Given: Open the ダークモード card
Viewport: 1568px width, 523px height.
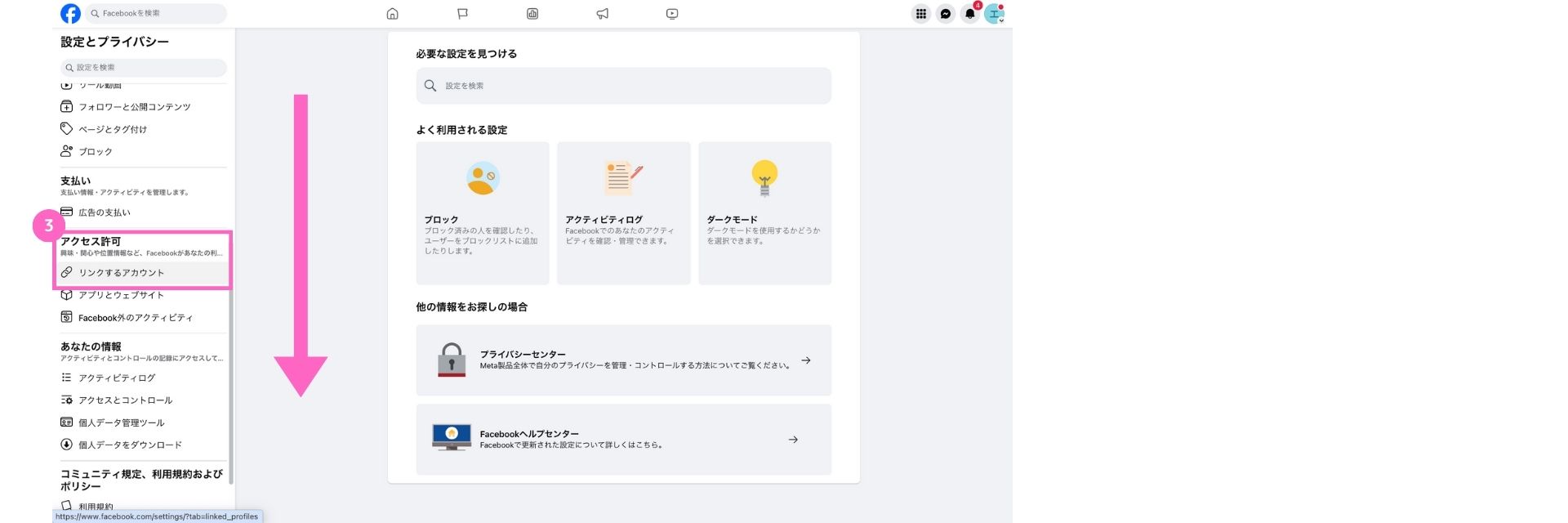Looking at the screenshot, I should coord(764,213).
